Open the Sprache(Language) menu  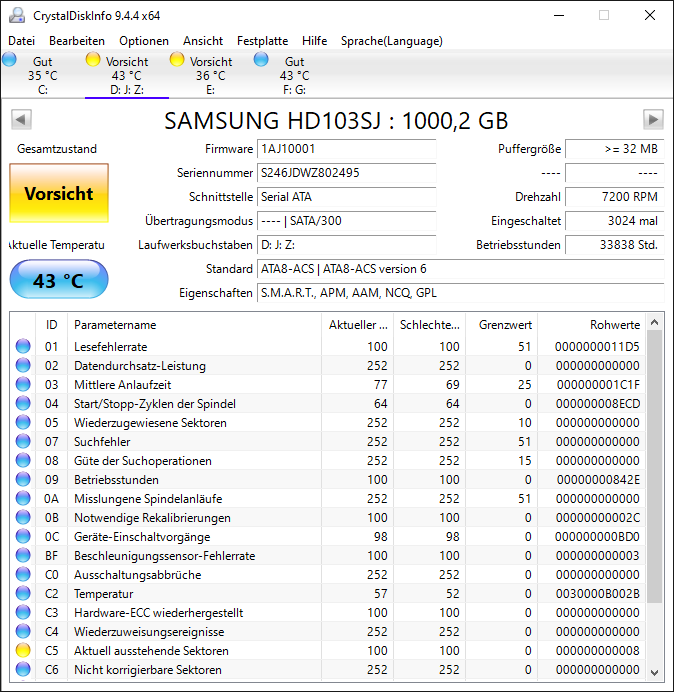tap(392, 41)
